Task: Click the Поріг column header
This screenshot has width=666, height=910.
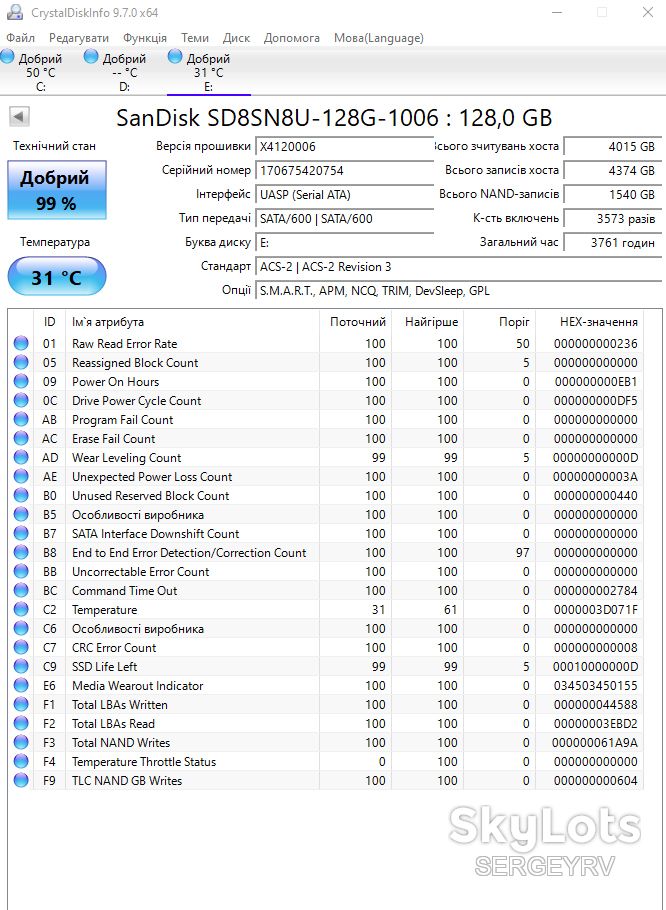Action: click(x=500, y=322)
